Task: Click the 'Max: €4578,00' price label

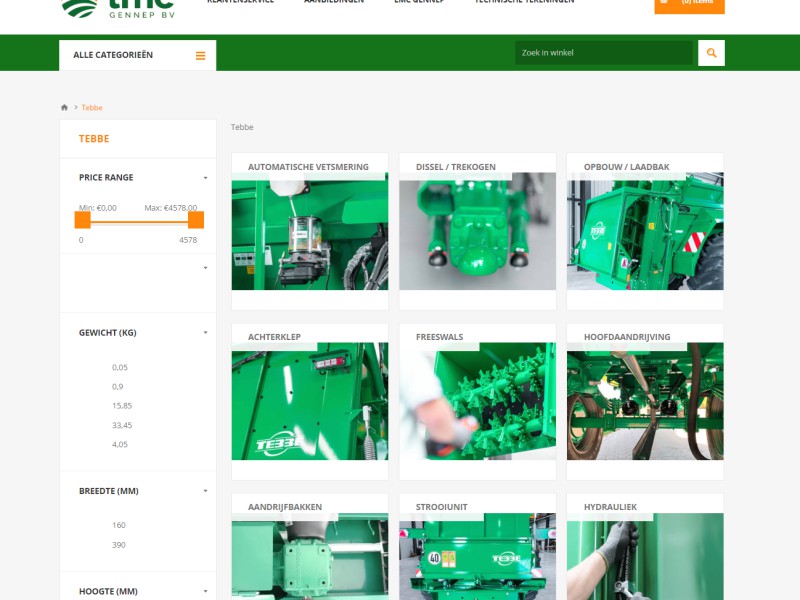Action: point(170,208)
